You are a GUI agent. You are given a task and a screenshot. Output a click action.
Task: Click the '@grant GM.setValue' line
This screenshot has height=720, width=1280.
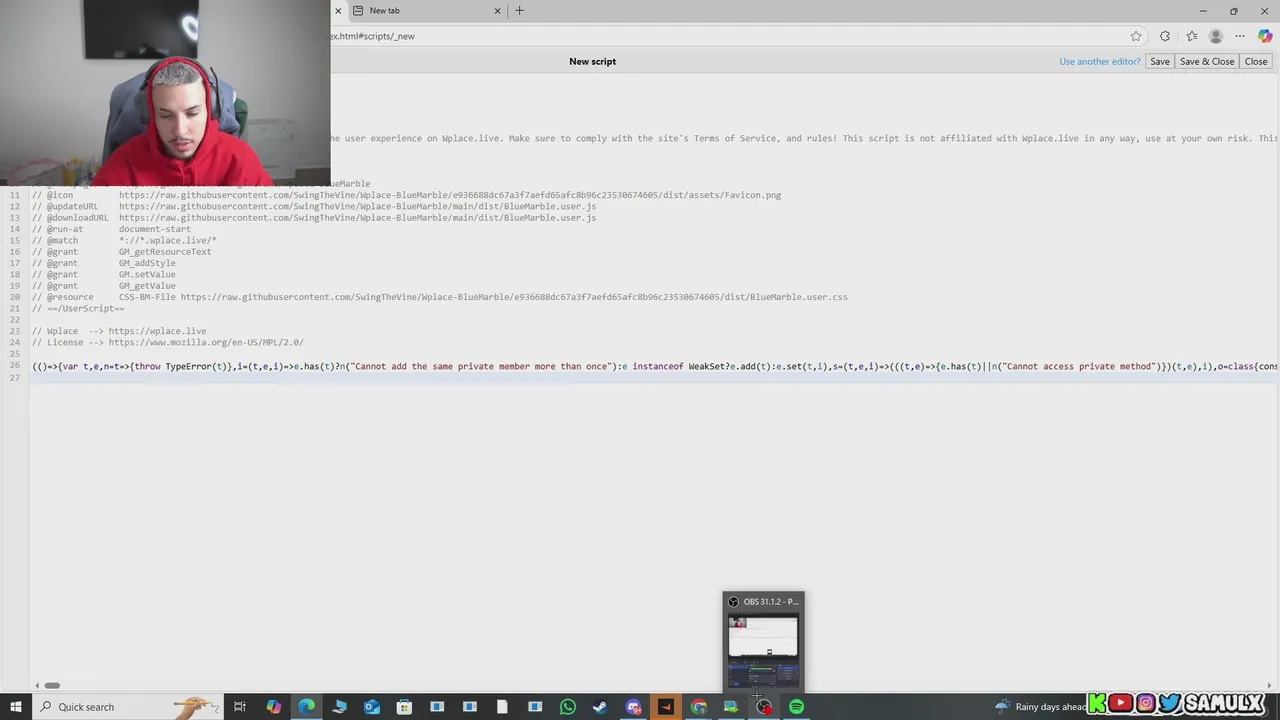pyautogui.click(x=104, y=274)
